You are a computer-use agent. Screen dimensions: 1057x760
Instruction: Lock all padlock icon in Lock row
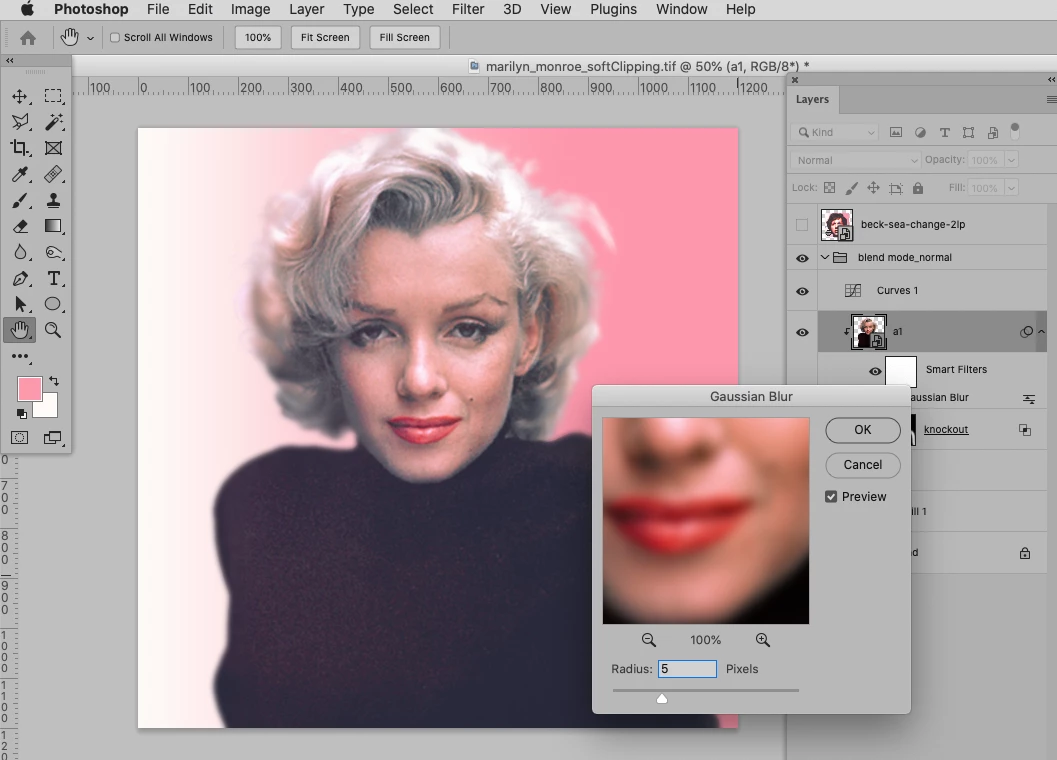917,188
